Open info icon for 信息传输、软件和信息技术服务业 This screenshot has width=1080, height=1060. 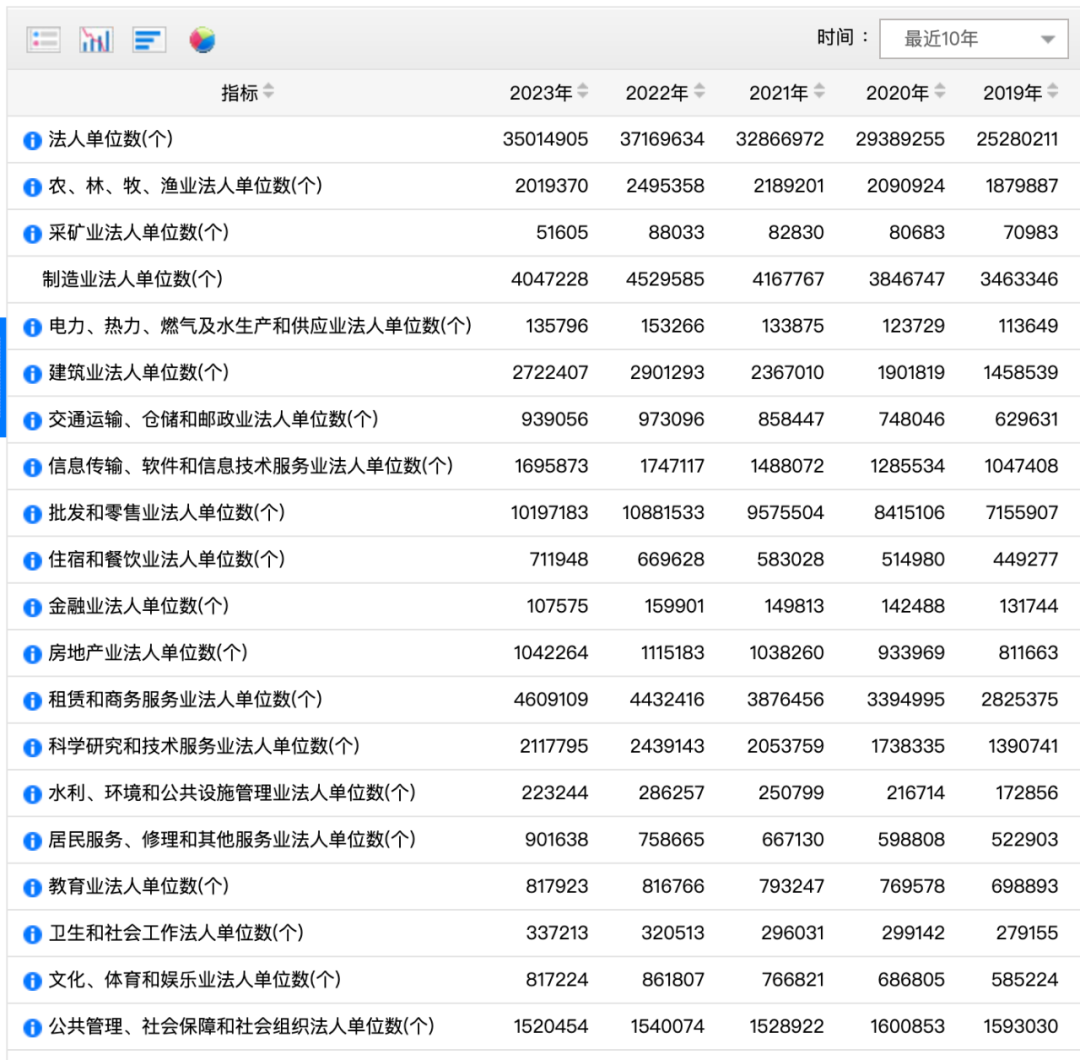pyautogui.click(x=32, y=467)
